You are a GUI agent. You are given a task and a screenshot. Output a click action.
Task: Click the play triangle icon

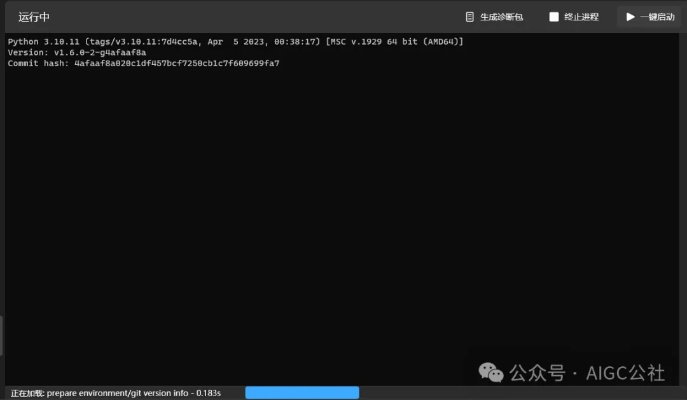(630, 17)
